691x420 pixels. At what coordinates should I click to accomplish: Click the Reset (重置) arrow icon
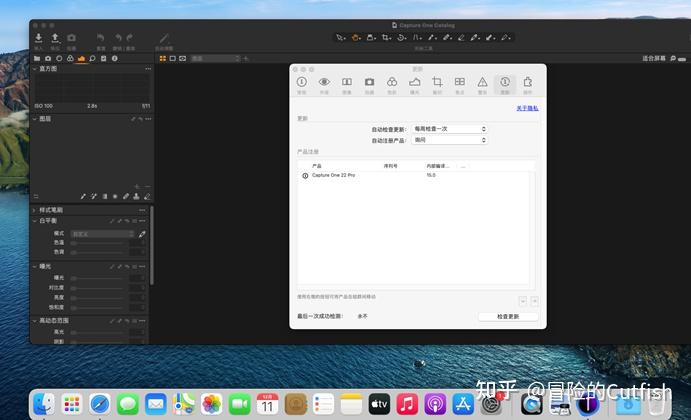100,38
